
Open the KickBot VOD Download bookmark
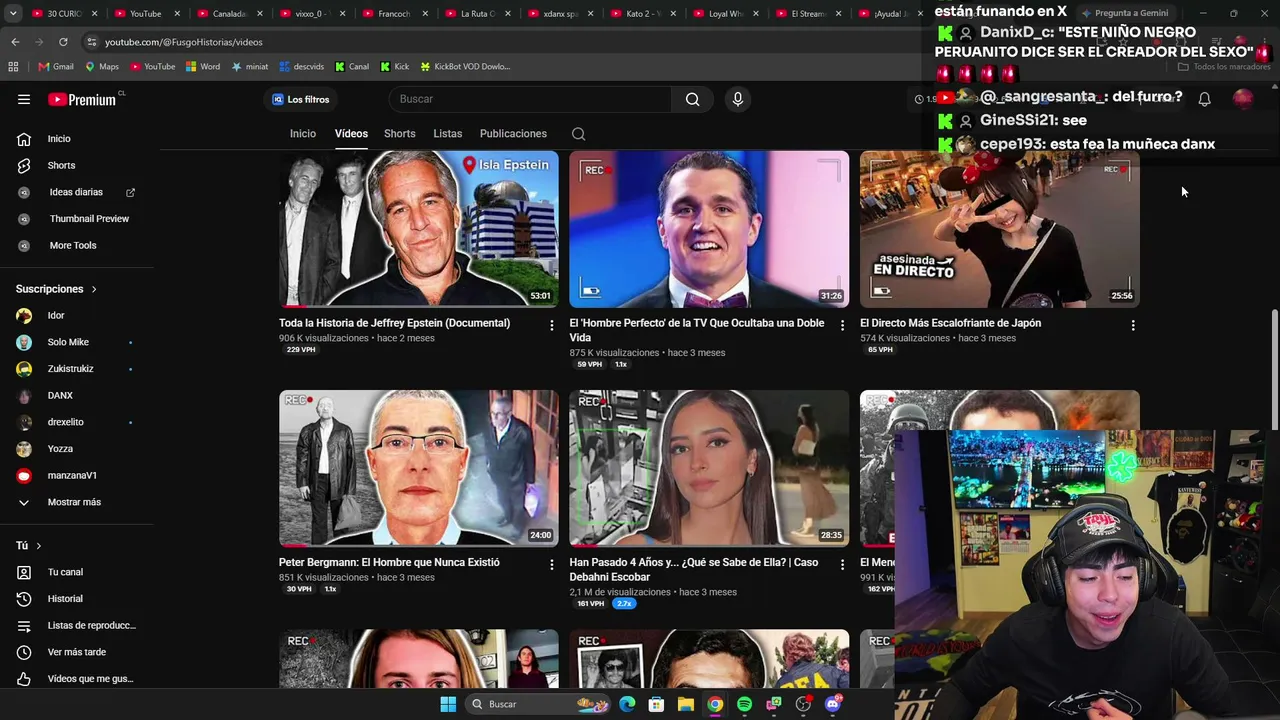(465, 67)
